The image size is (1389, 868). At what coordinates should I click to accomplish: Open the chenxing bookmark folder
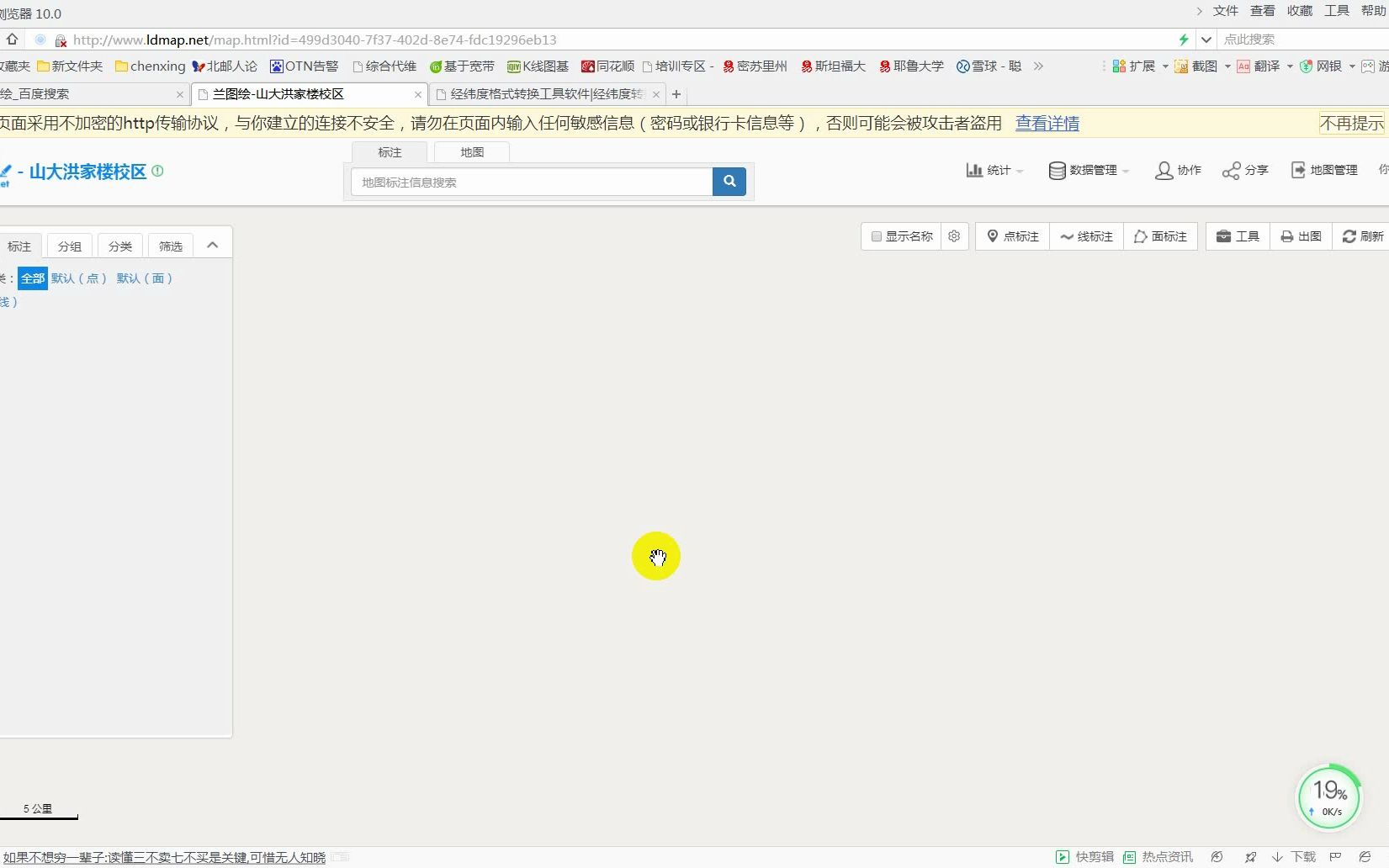pyautogui.click(x=150, y=66)
